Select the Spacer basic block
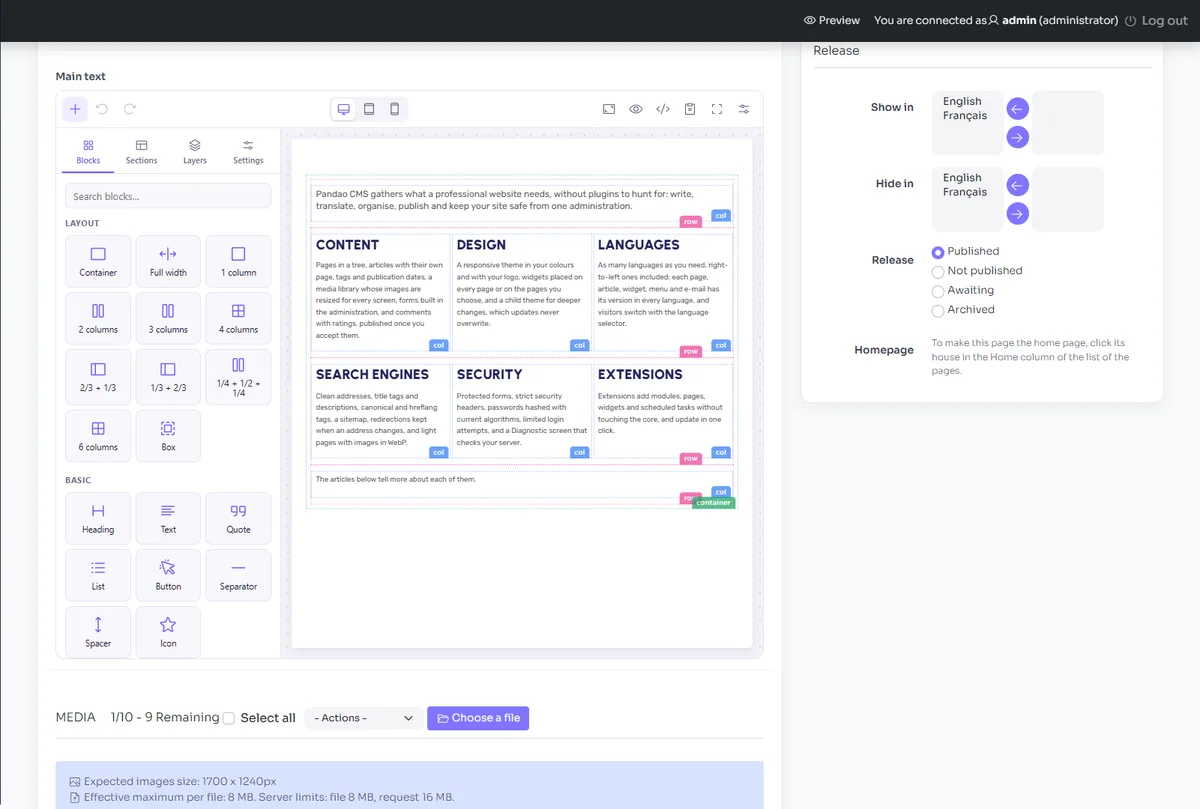The width and height of the screenshot is (1200, 809). [98, 632]
